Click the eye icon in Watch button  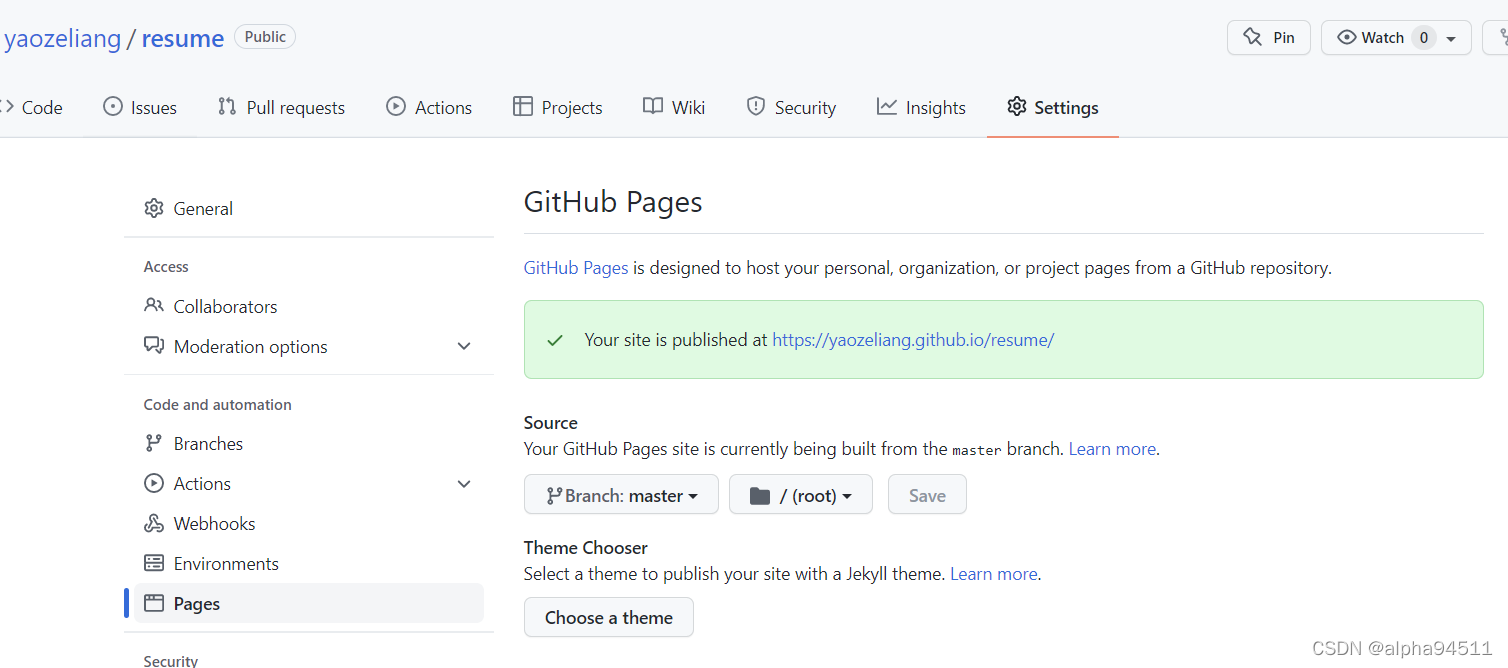(1347, 37)
